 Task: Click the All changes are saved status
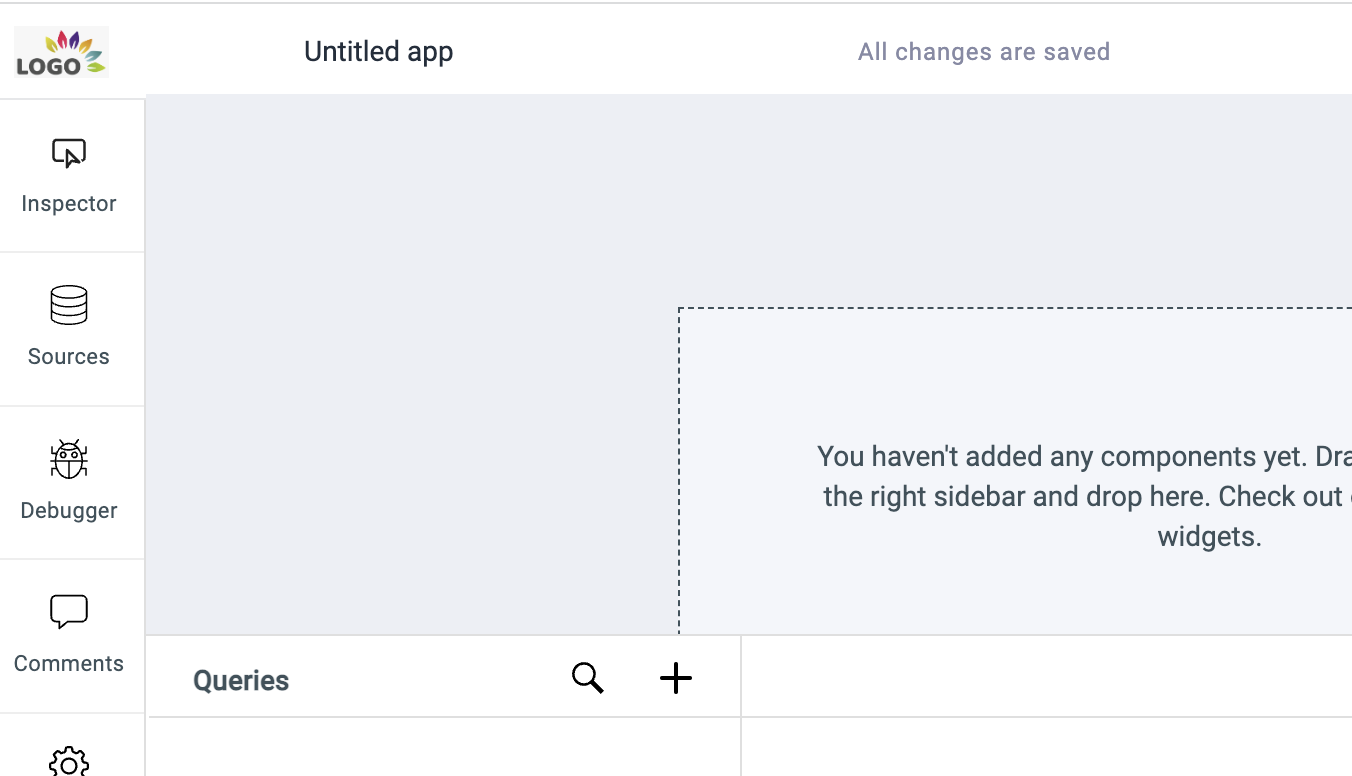pyautogui.click(x=984, y=52)
